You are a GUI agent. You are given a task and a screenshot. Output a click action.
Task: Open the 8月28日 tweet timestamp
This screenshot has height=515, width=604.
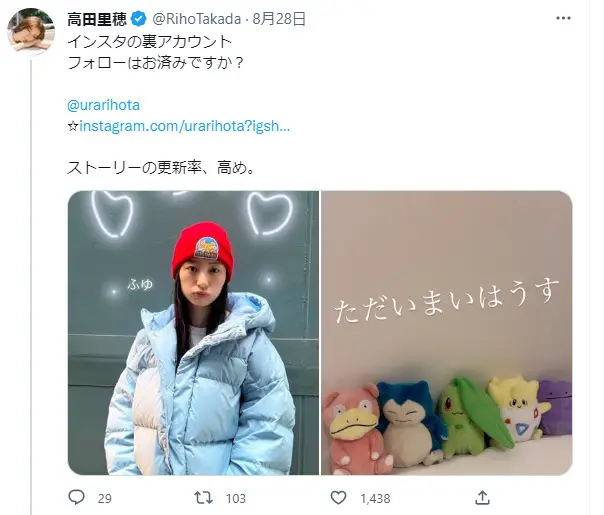click(279, 19)
